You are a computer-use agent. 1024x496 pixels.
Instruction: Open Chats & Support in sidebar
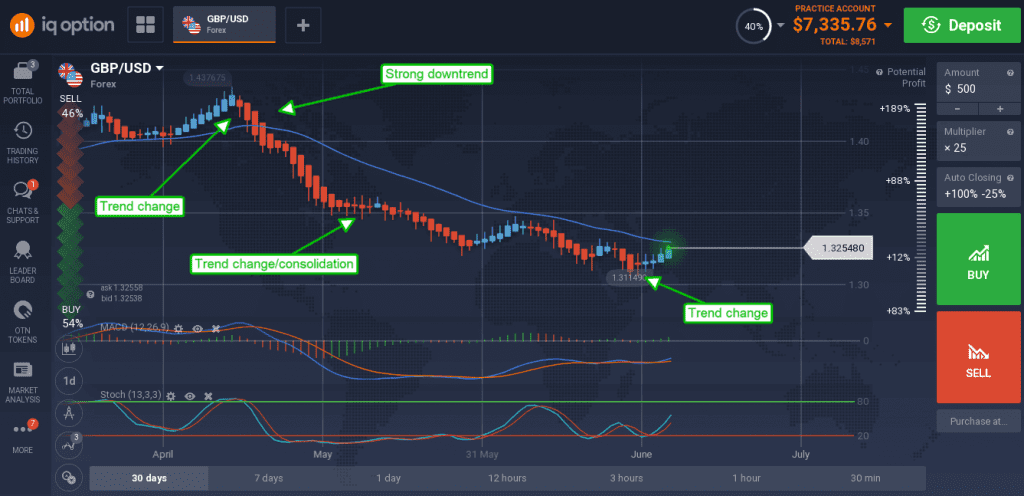pos(25,202)
